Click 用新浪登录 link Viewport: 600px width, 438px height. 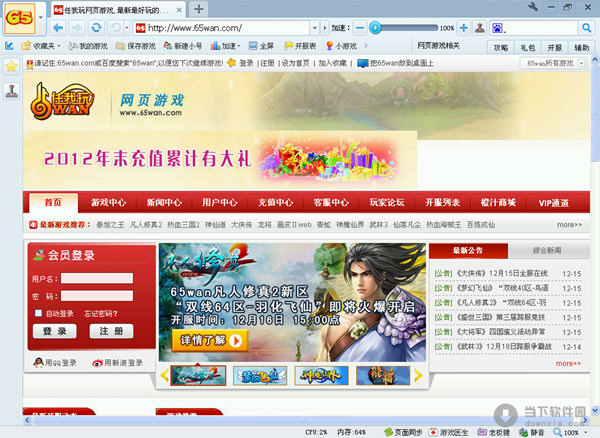coord(117,363)
